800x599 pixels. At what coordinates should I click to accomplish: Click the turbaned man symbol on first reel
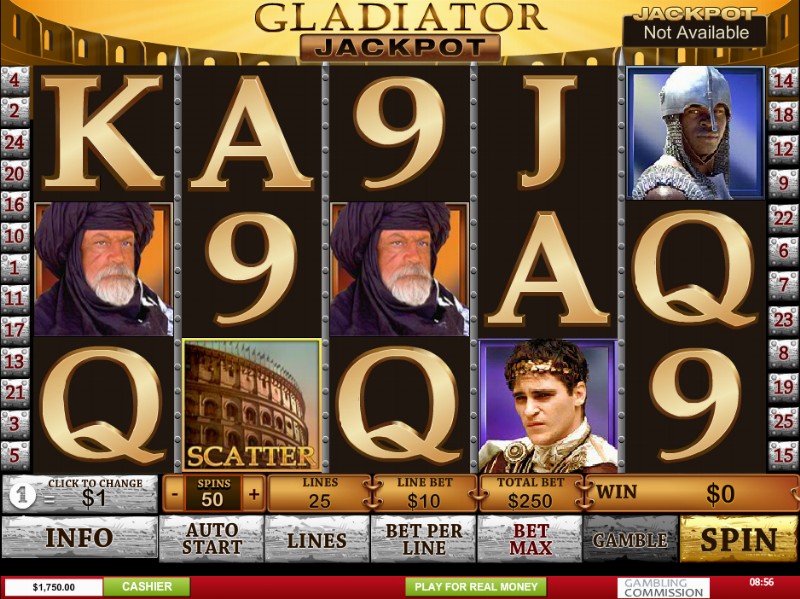pos(104,269)
